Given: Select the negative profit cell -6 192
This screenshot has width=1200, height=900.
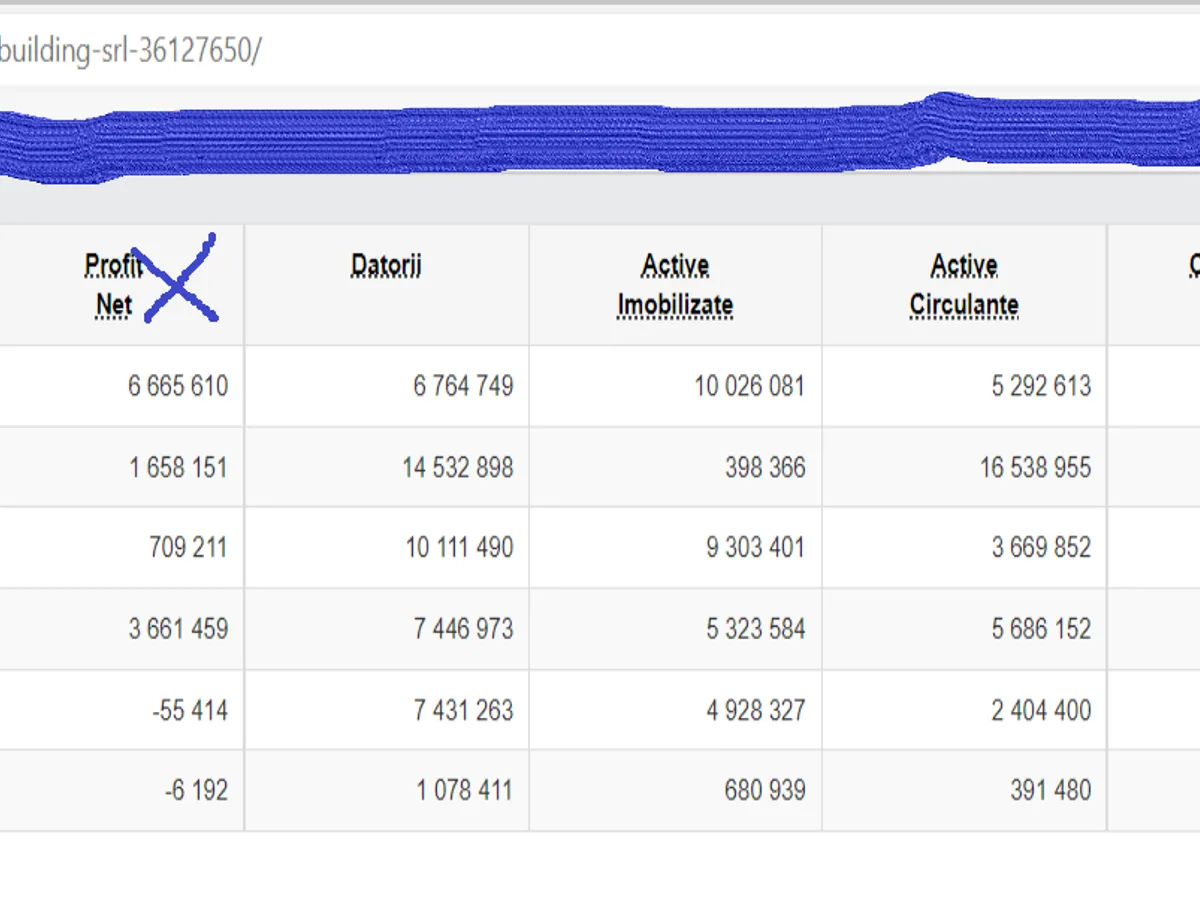Looking at the screenshot, I should (196, 790).
